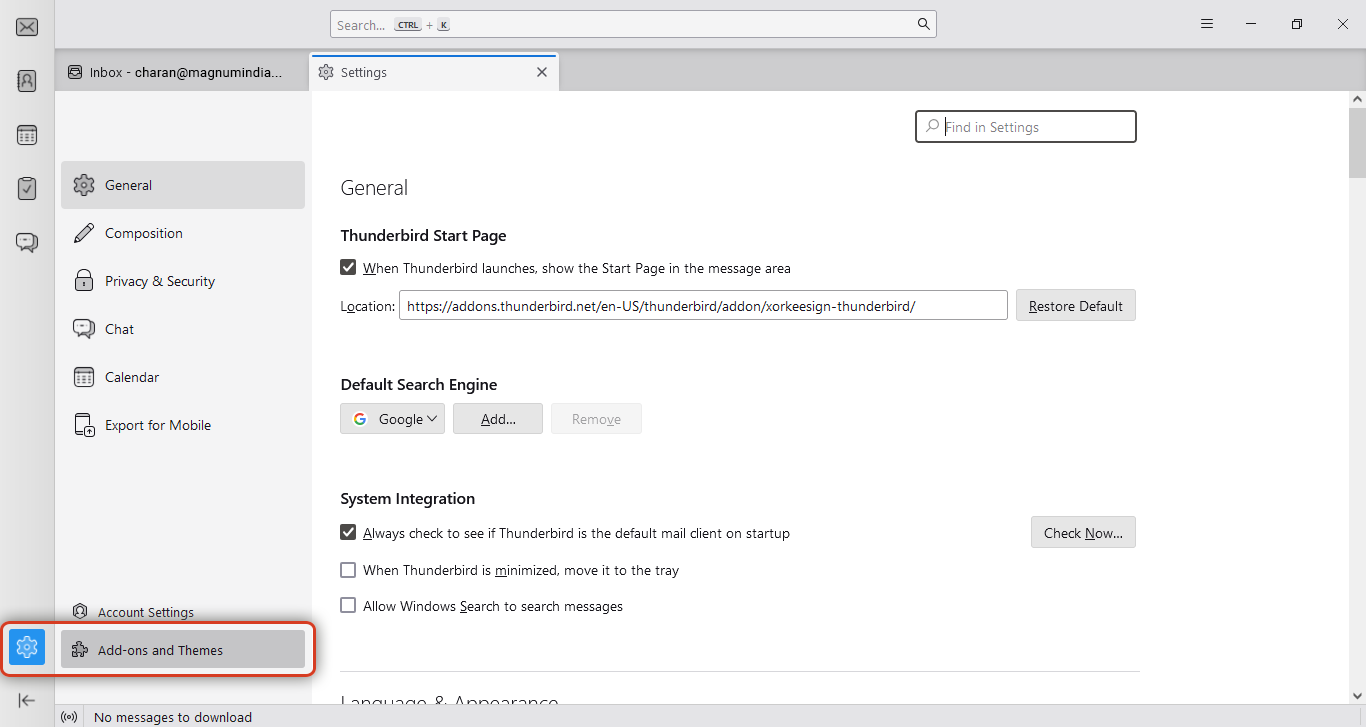This screenshot has height=727, width=1366.
Task: Open Composition settings category
Action: (x=183, y=233)
